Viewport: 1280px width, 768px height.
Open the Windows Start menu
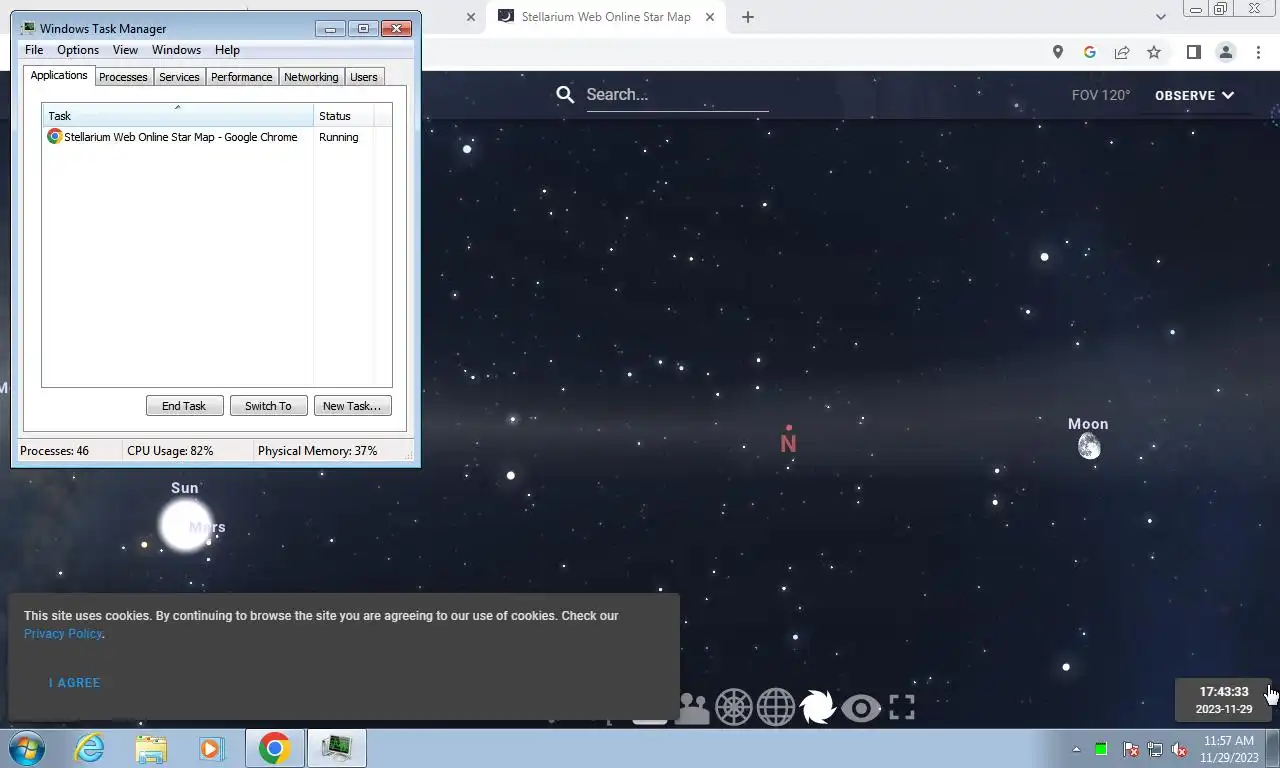click(x=26, y=748)
